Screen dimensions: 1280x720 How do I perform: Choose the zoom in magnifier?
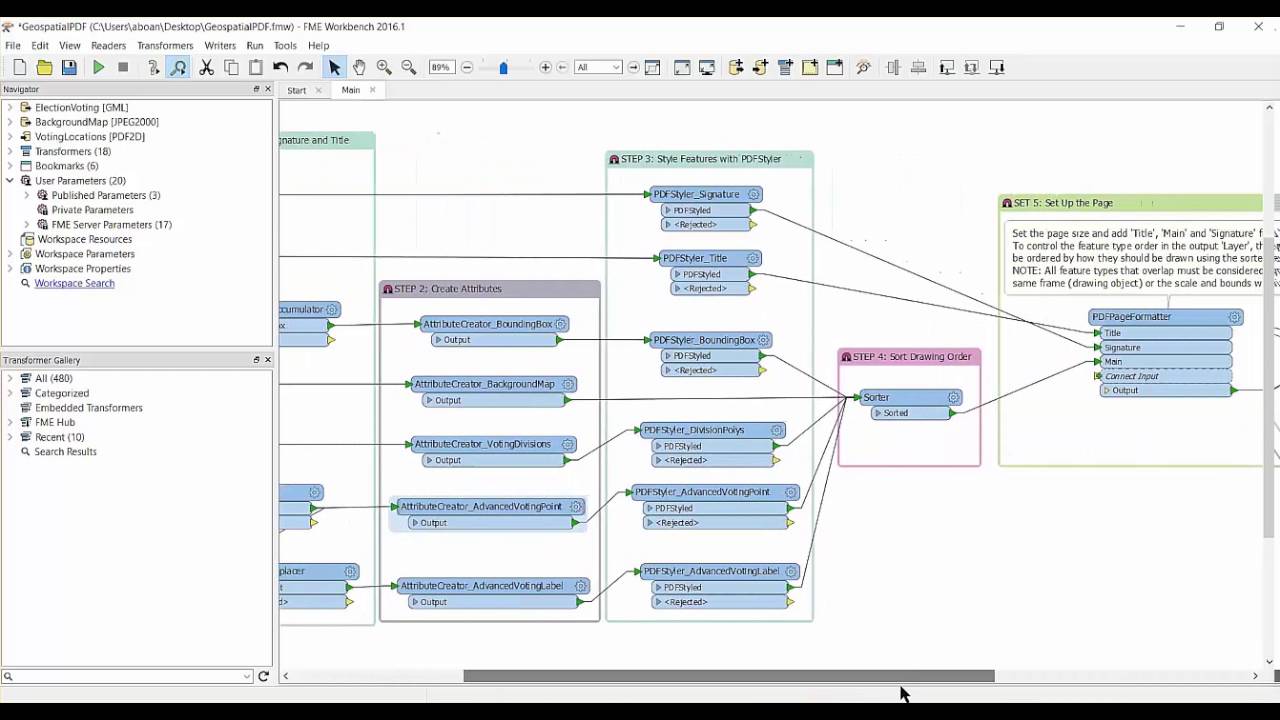(384, 67)
